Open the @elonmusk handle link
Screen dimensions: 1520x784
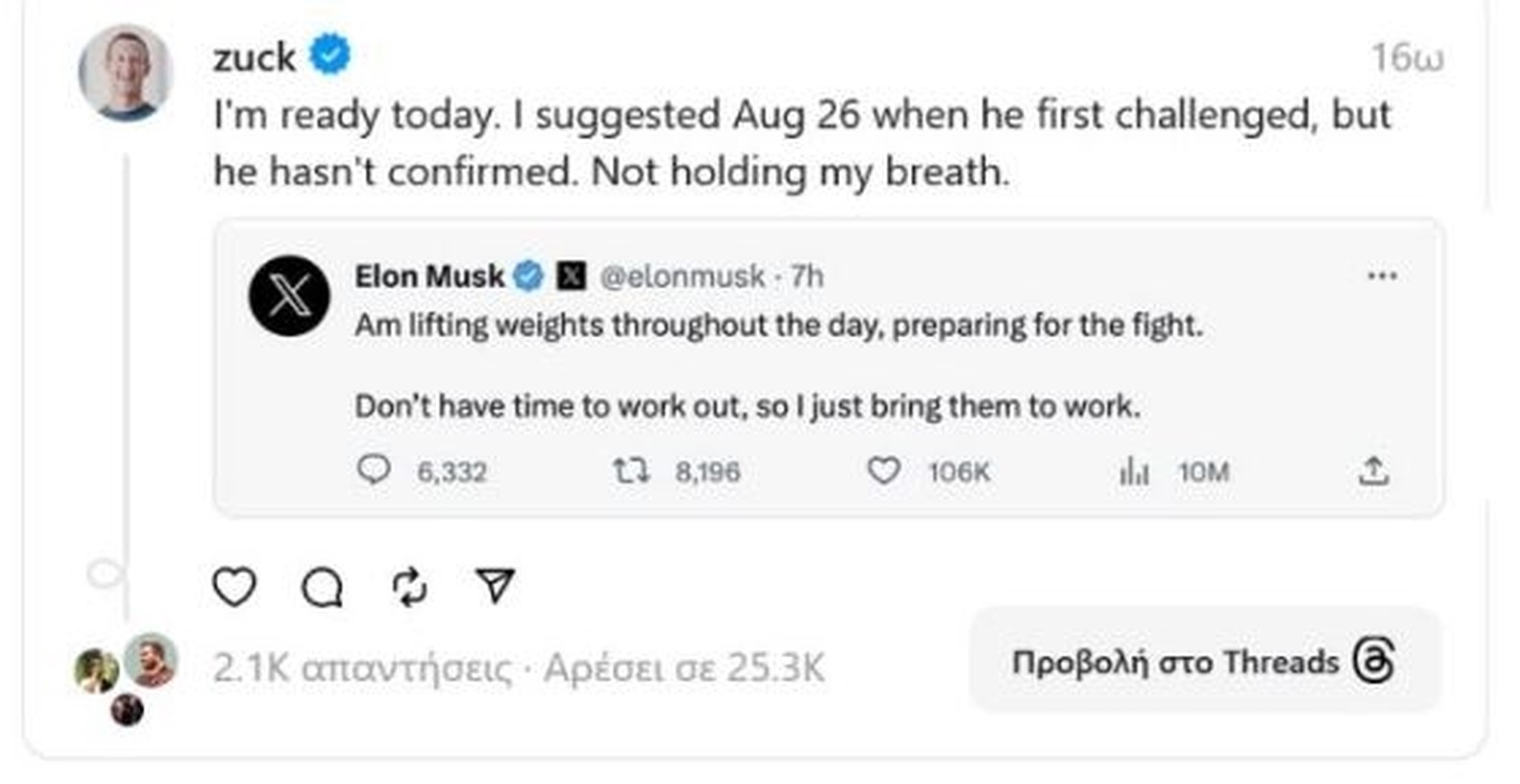coord(682,277)
